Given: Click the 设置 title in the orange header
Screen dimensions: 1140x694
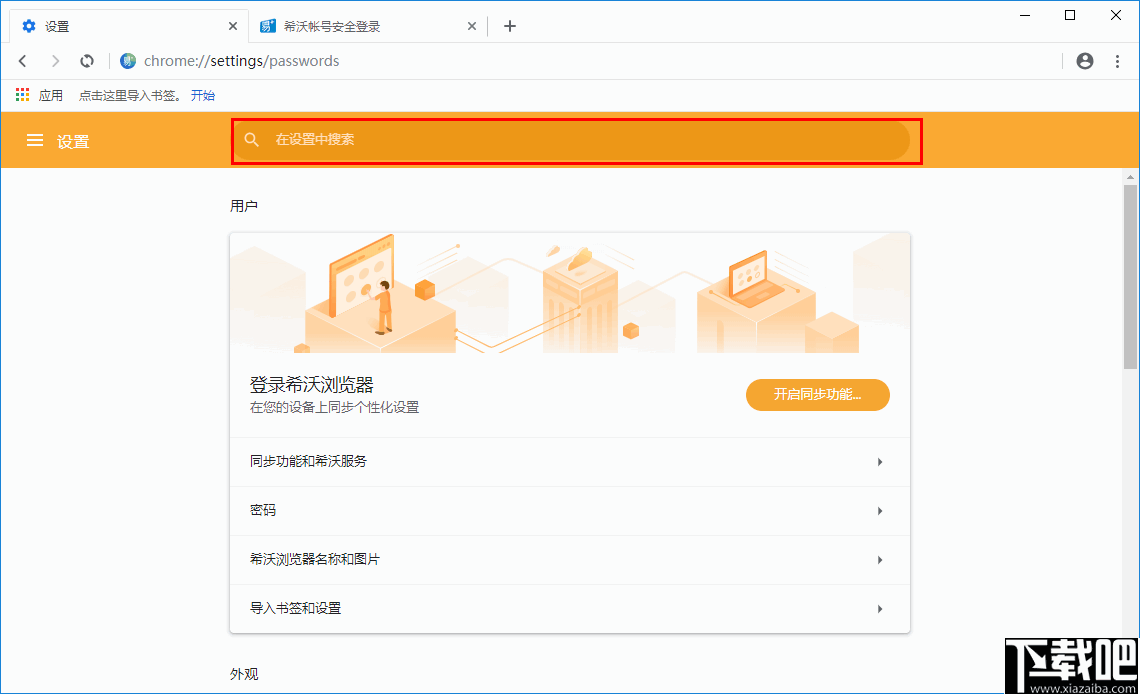Looking at the screenshot, I should [x=73, y=141].
